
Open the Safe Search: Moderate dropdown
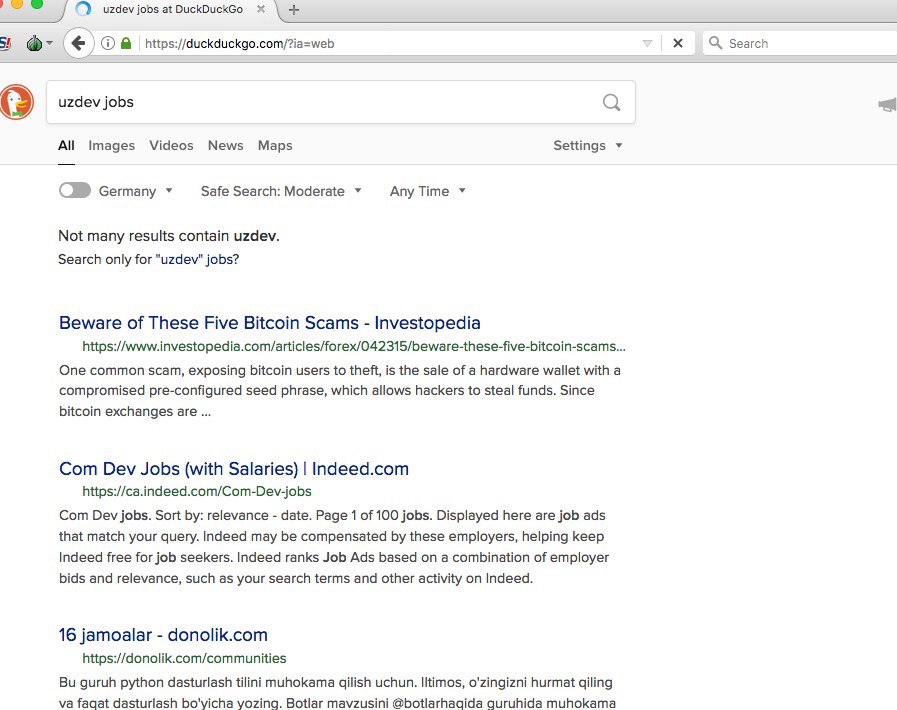281,191
